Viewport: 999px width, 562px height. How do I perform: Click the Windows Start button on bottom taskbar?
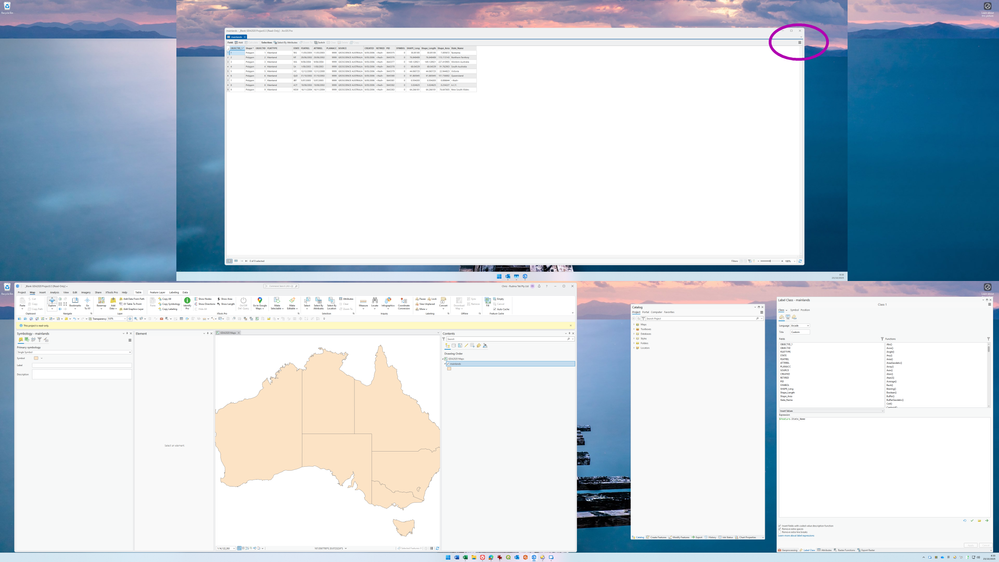coord(448,557)
